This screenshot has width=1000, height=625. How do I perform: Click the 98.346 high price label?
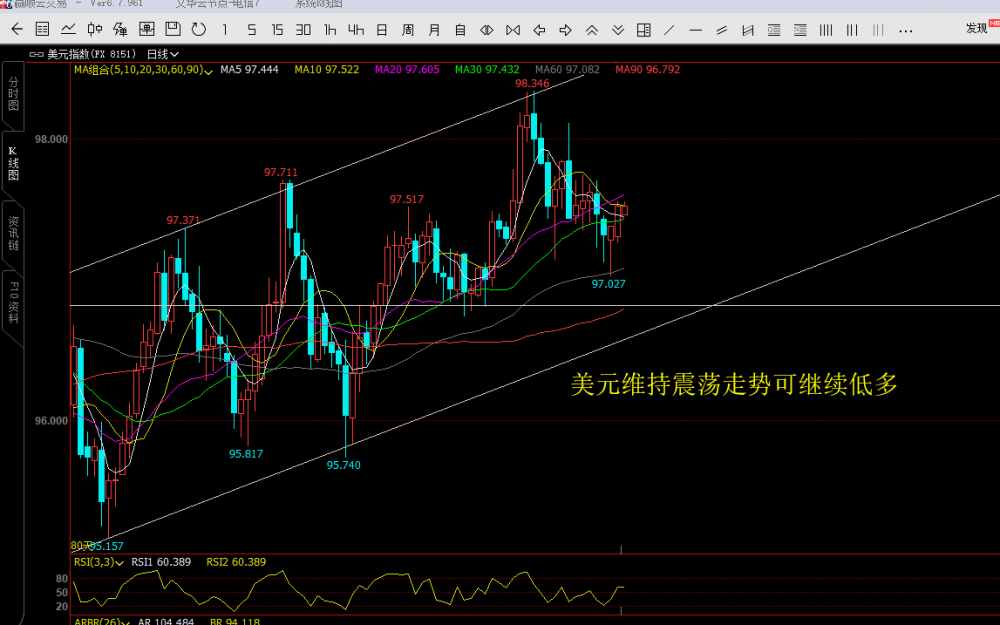coord(533,84)
